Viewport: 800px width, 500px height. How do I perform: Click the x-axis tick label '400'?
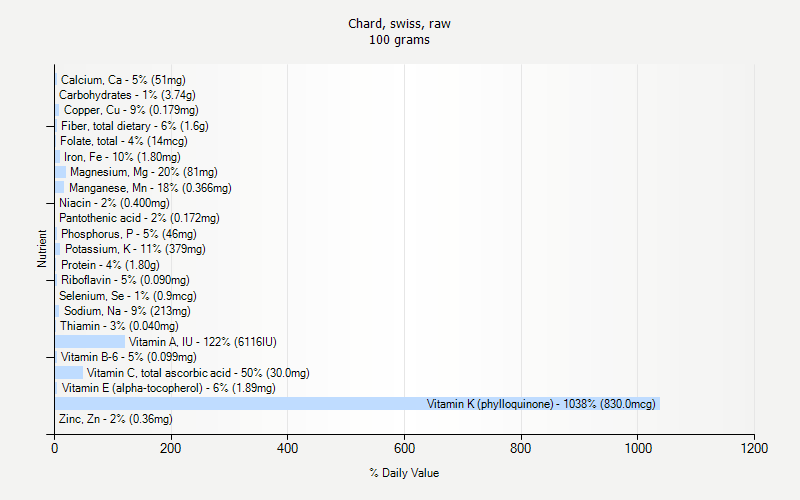point(287,448)
